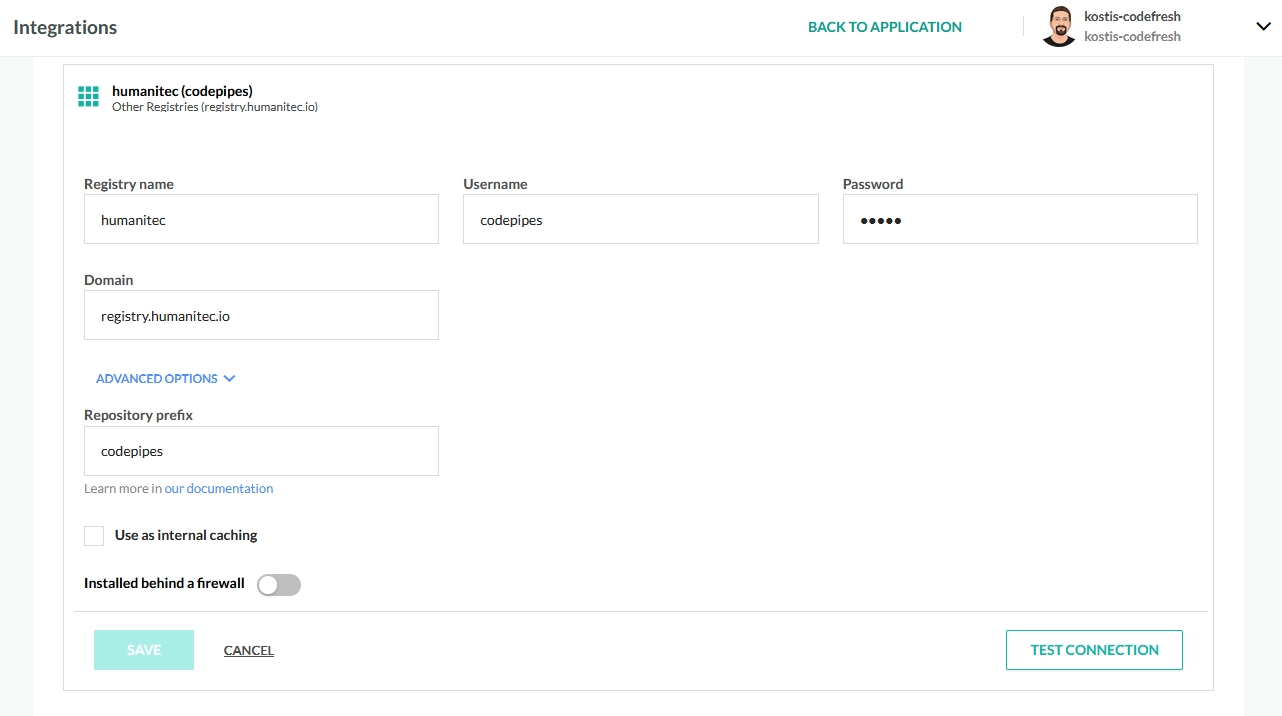Check Use as internal caching
This screenshot has width=1282, height=716.
coord(94,536)
